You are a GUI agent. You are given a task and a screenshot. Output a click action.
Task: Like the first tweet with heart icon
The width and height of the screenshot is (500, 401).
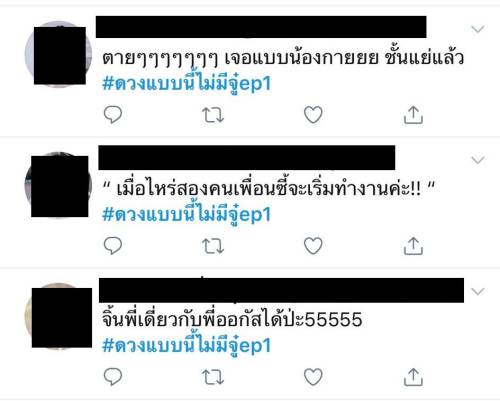313,115
